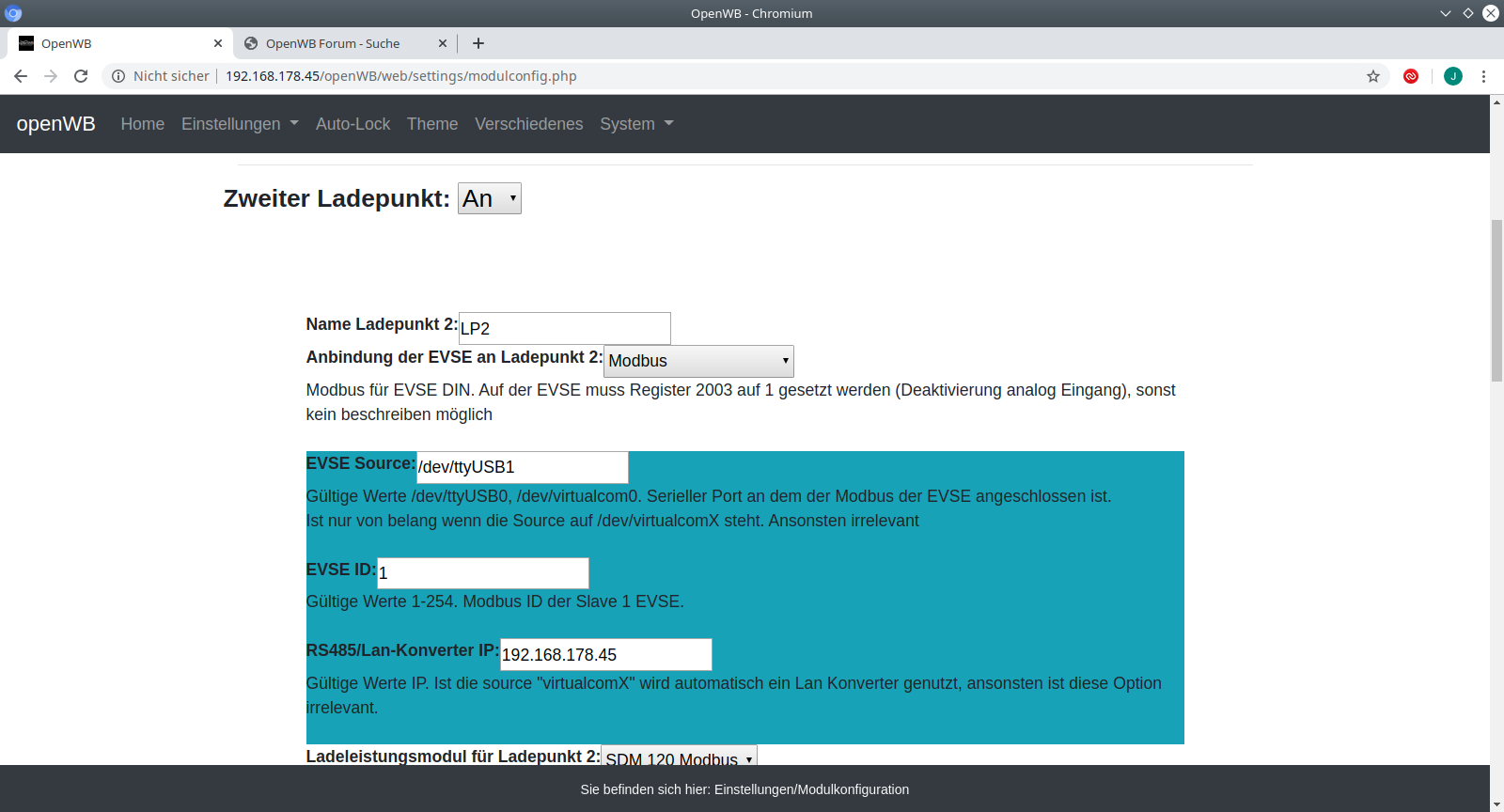Open a new browser tab
The image size is (1504, 812).
[478, 43]
